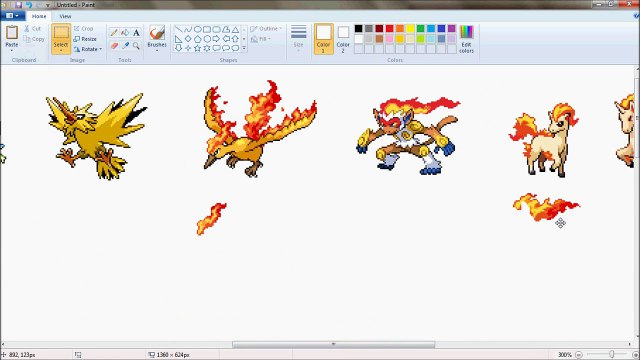Image resolution: width=640 pixels, height=360 pixels.
Task: Choose the Pentagon shape
Action: pos(198,39)
